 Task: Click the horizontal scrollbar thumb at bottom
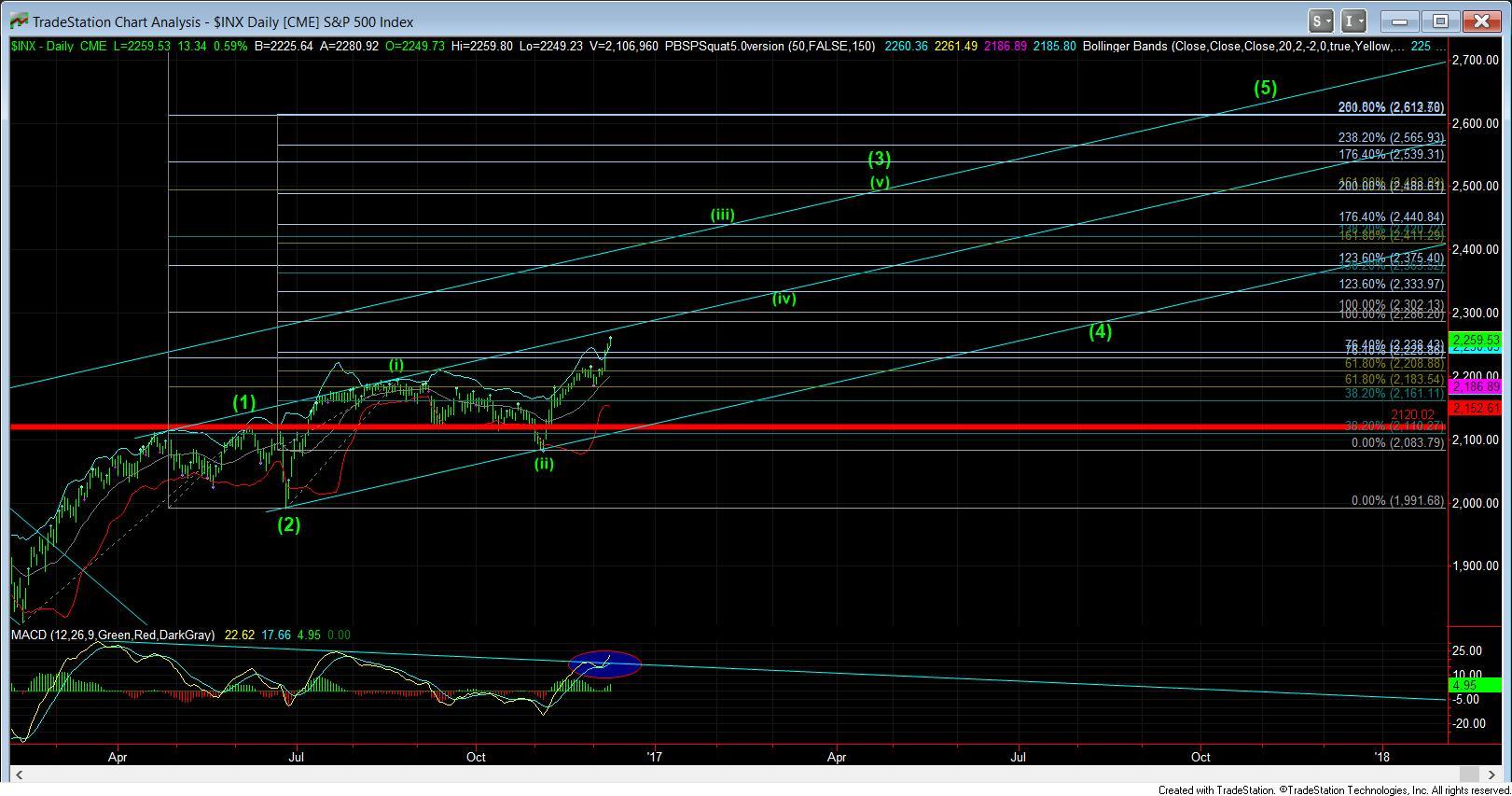[x=1468, y=775]
